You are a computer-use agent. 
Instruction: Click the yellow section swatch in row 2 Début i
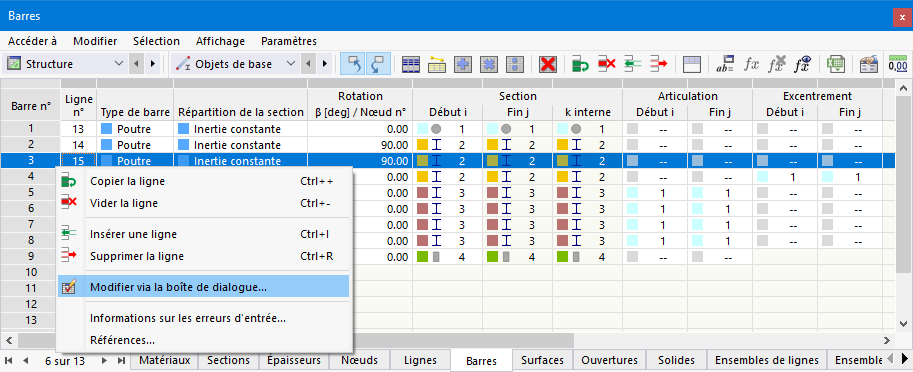(x=423, y=144)
